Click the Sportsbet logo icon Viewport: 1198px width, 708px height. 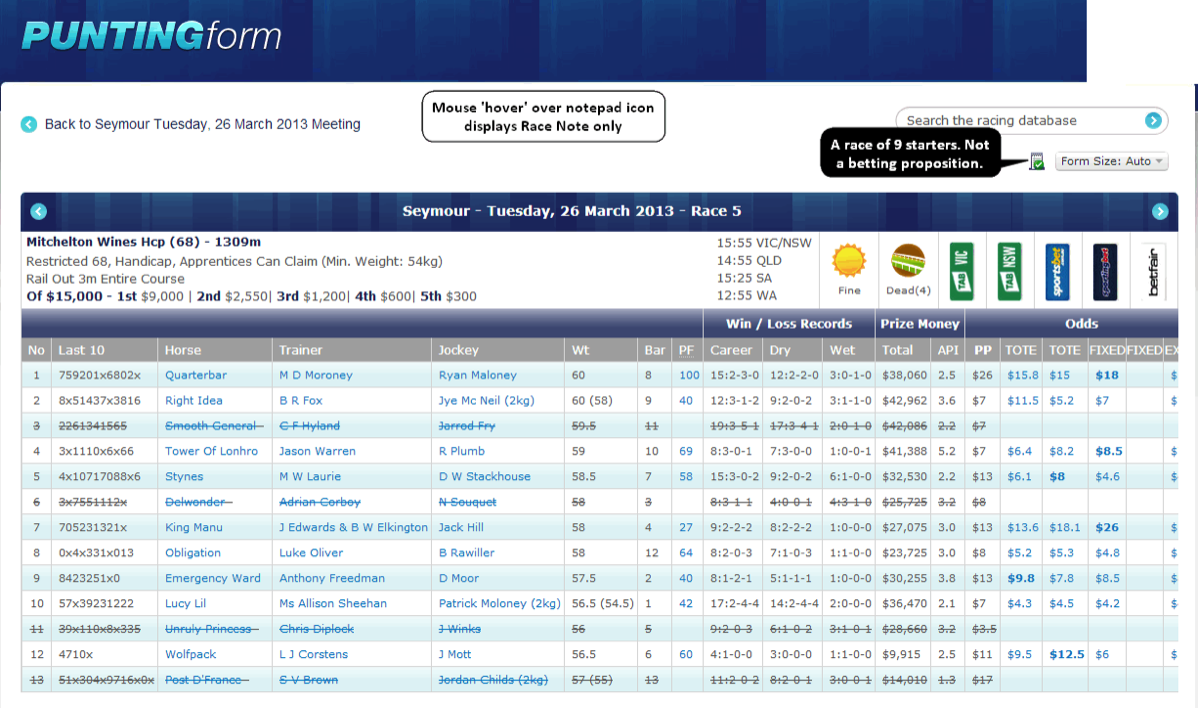coord(1057,270)
